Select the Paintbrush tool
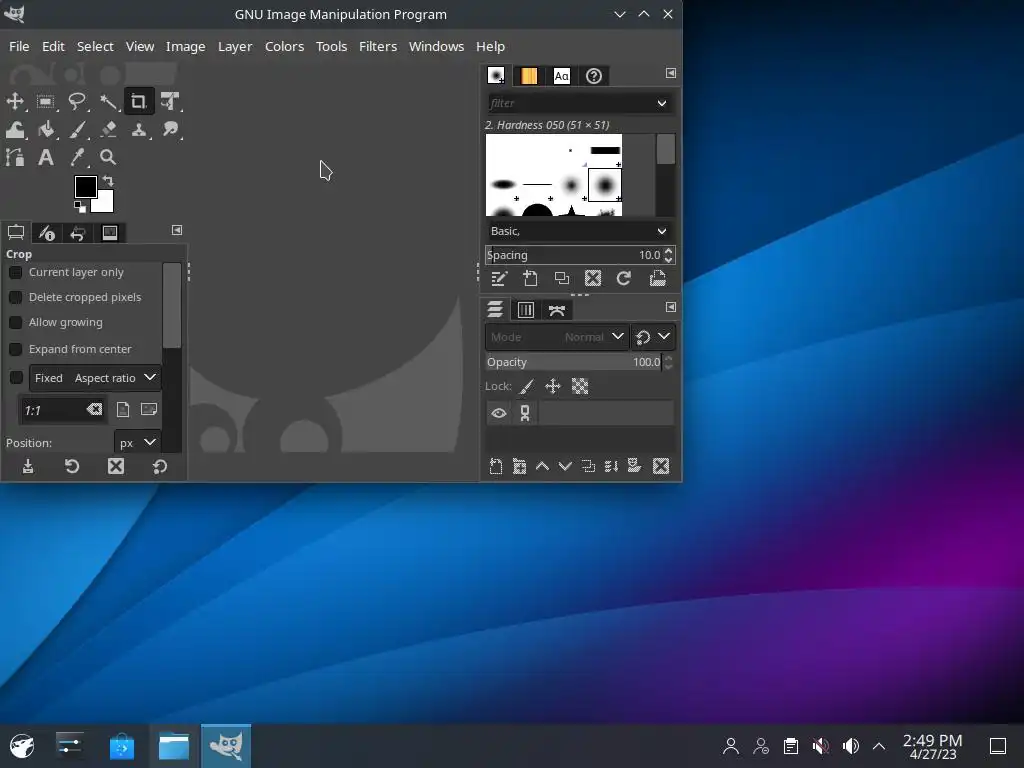 [77, 129]
